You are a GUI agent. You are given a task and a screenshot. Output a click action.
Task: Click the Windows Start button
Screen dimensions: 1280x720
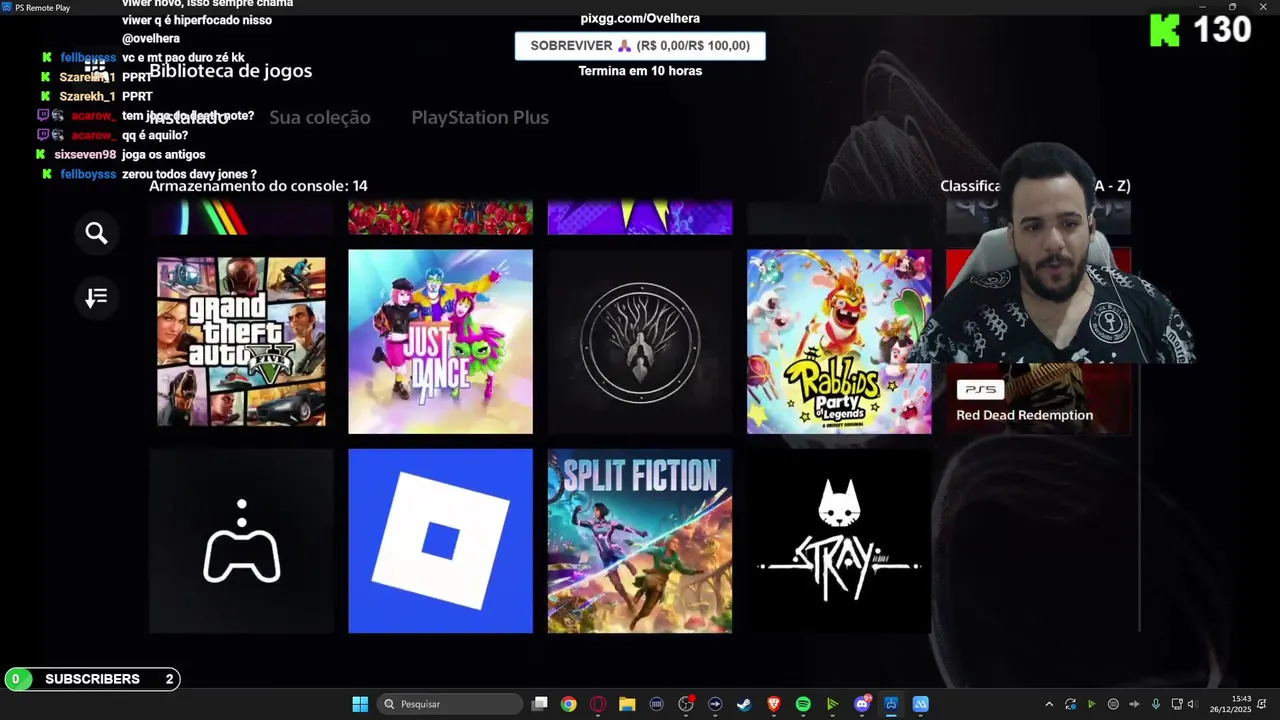click(x=360, y=704)
